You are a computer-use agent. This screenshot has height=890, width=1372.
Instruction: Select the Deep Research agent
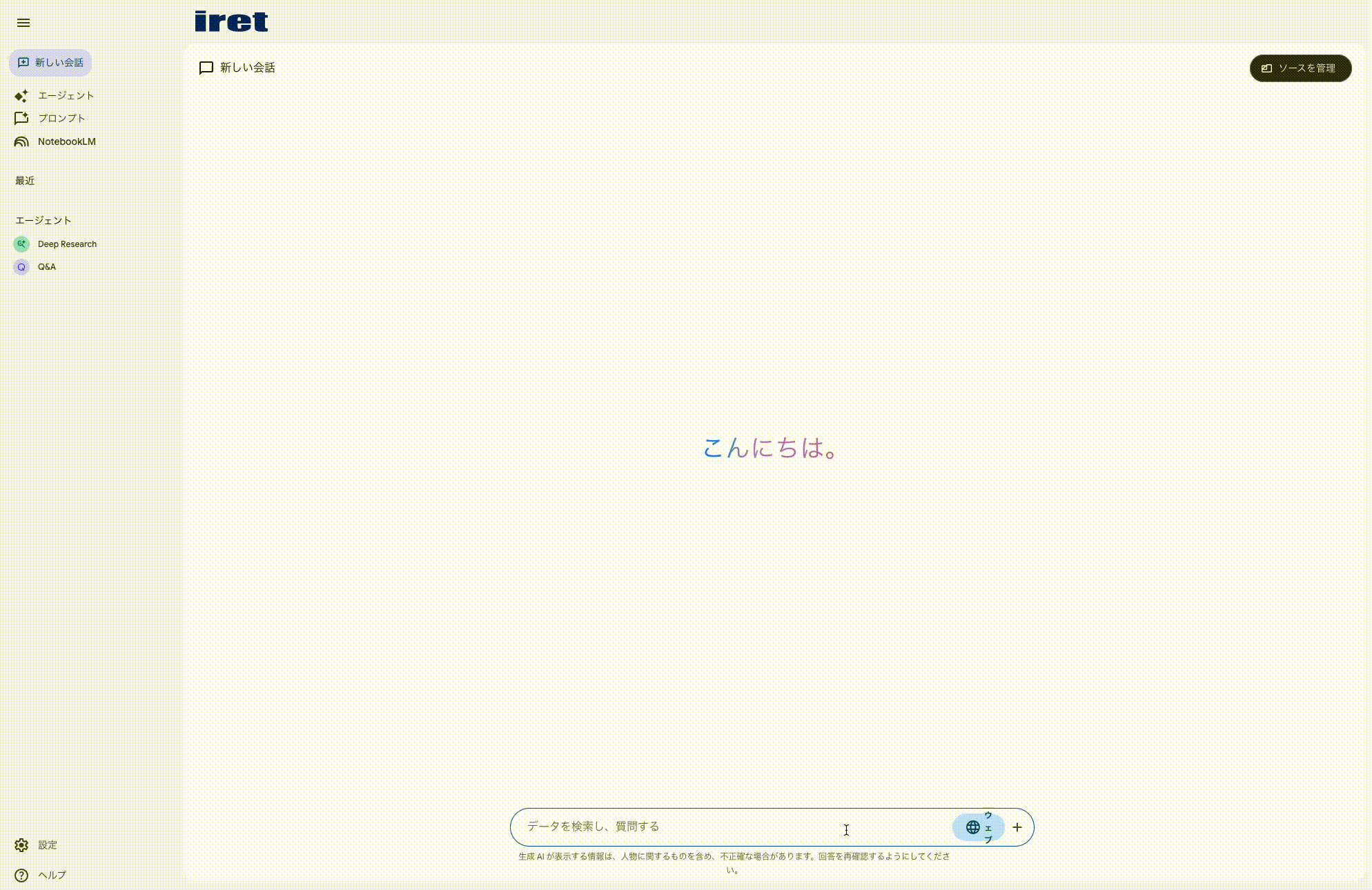(x=56, y=244)
